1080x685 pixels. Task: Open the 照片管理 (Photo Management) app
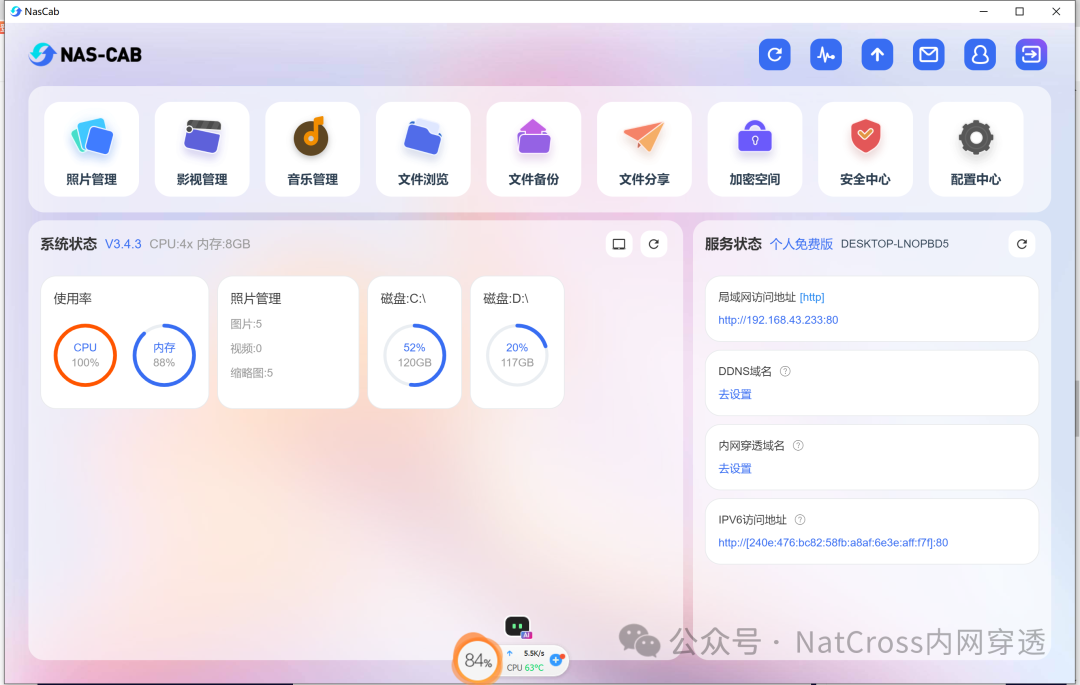[x=91, y=148]
